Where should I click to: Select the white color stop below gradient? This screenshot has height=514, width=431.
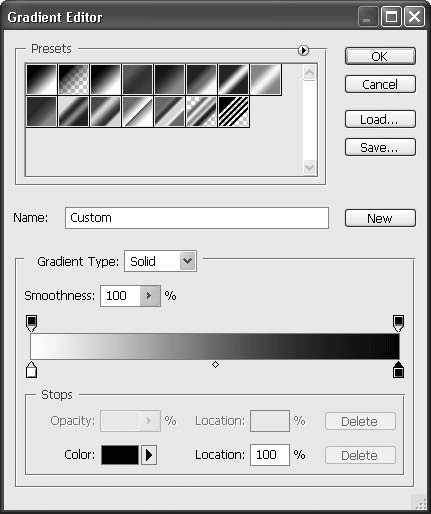click(x=31, y=369)
